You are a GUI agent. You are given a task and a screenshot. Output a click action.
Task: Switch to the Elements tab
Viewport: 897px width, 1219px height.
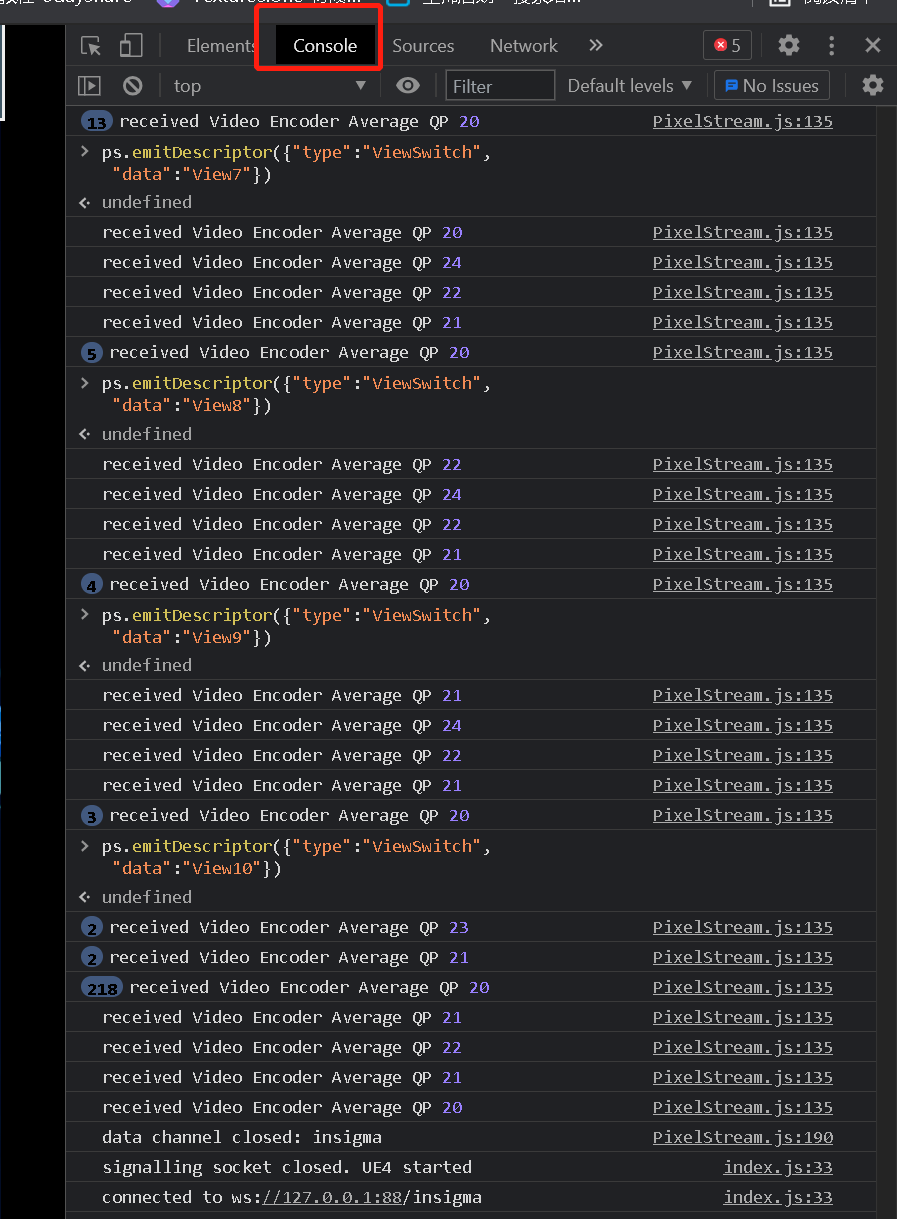pyautogui.click(x=221, y=46)
